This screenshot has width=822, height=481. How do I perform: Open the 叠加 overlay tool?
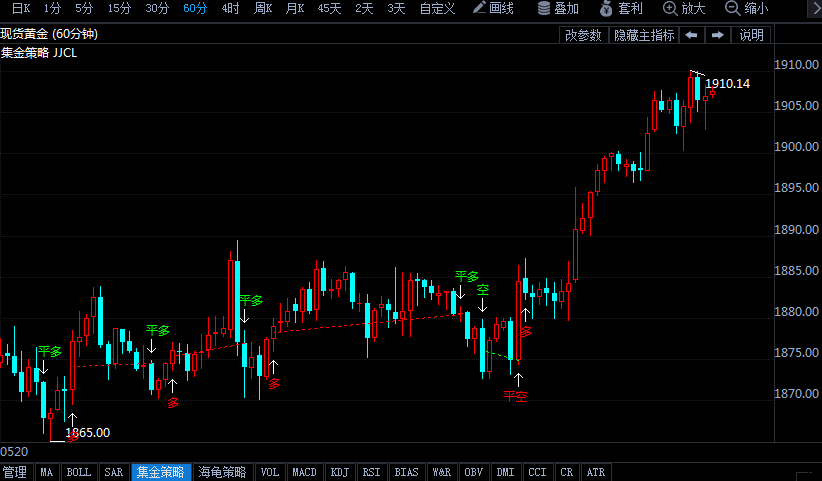(x=558, y=8)
